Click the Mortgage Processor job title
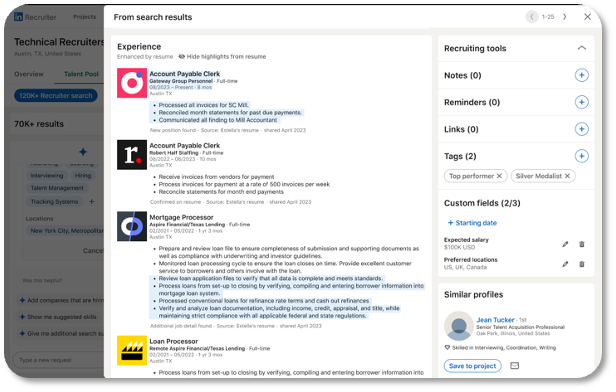Viewport: 616px width, 392px height. (182, 217)
